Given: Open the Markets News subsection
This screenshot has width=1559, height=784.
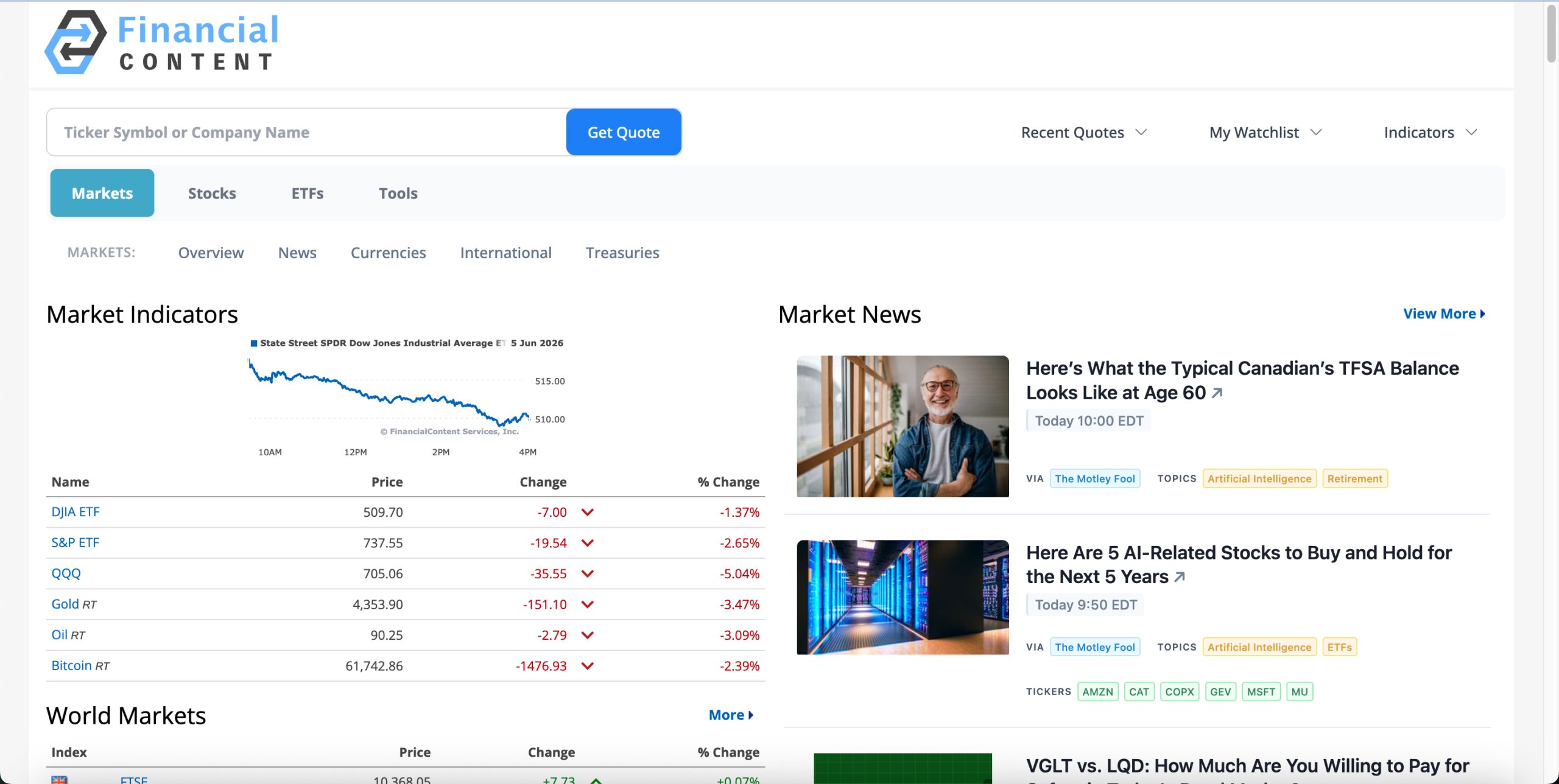Looking at the screenshot, I should [x=297, y=253].
